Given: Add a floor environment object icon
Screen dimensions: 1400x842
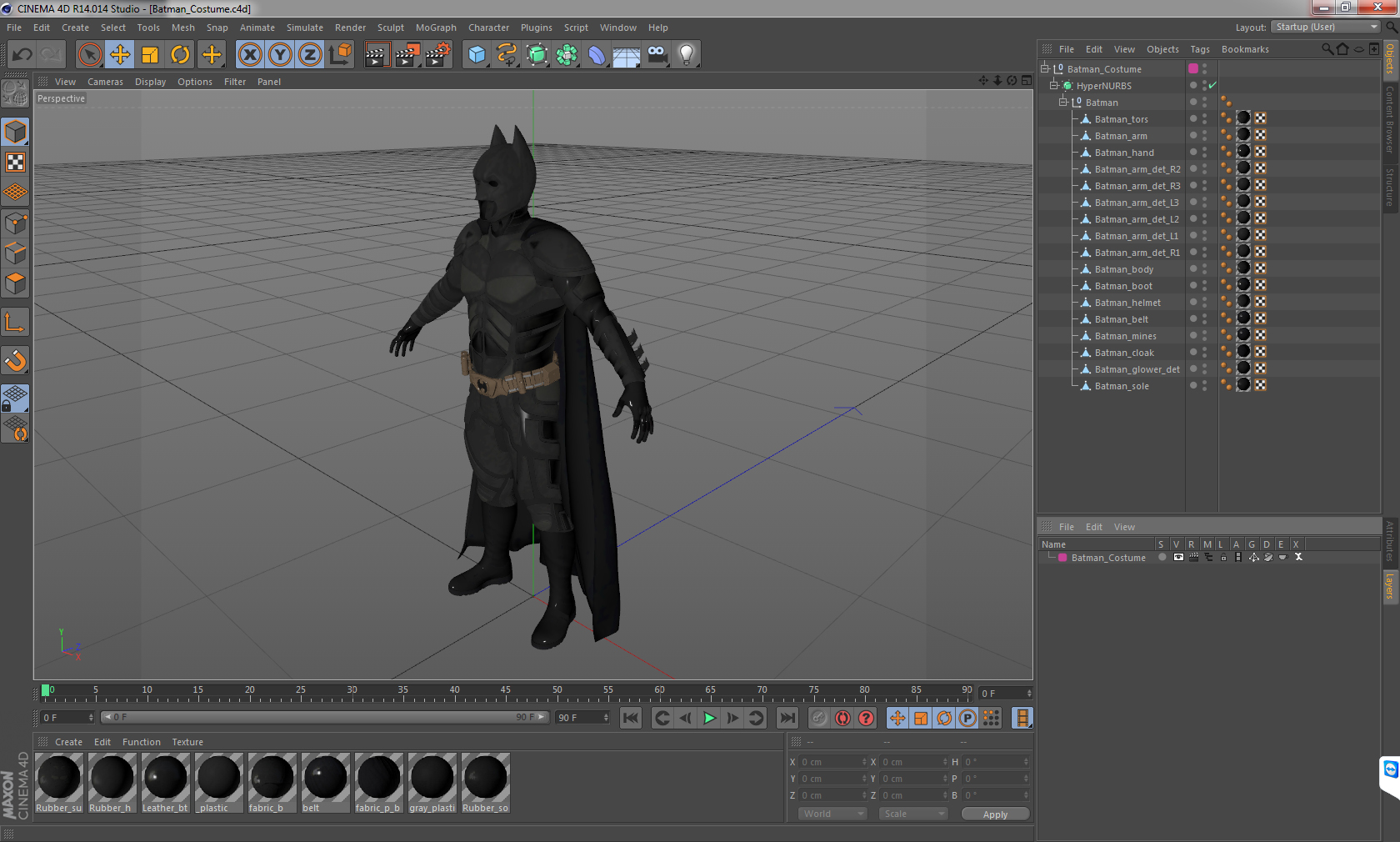Looking at the screenshot, I should point(627,55).
